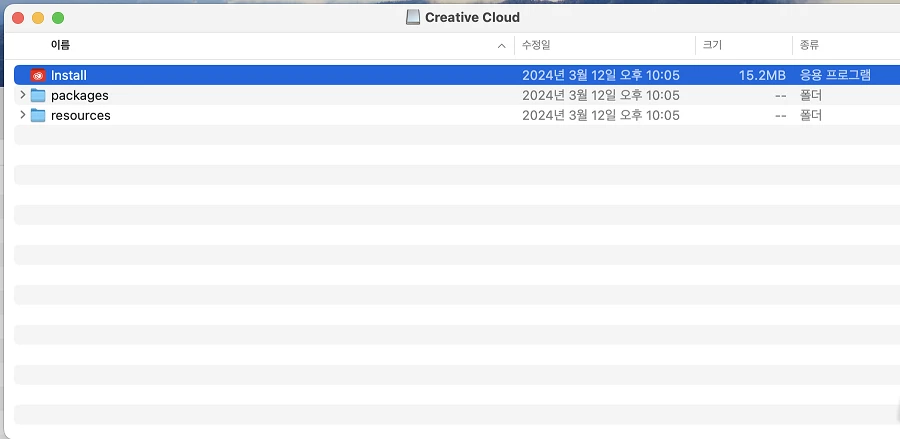This screenshot has height=439, width=900.
Task: Sort by the 종류 column header
Action: 809,45
